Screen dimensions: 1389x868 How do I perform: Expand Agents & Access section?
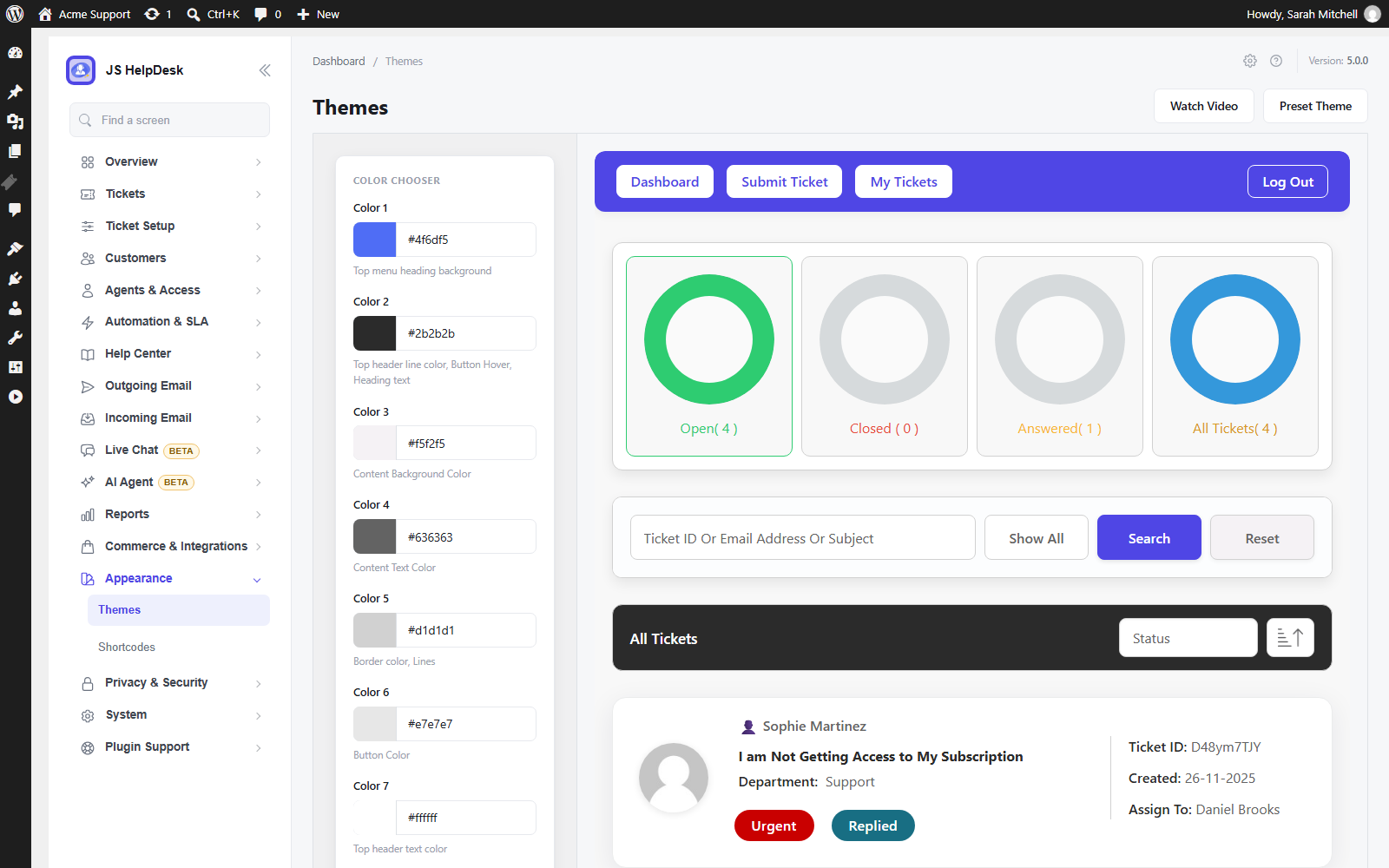coord(171,290)
